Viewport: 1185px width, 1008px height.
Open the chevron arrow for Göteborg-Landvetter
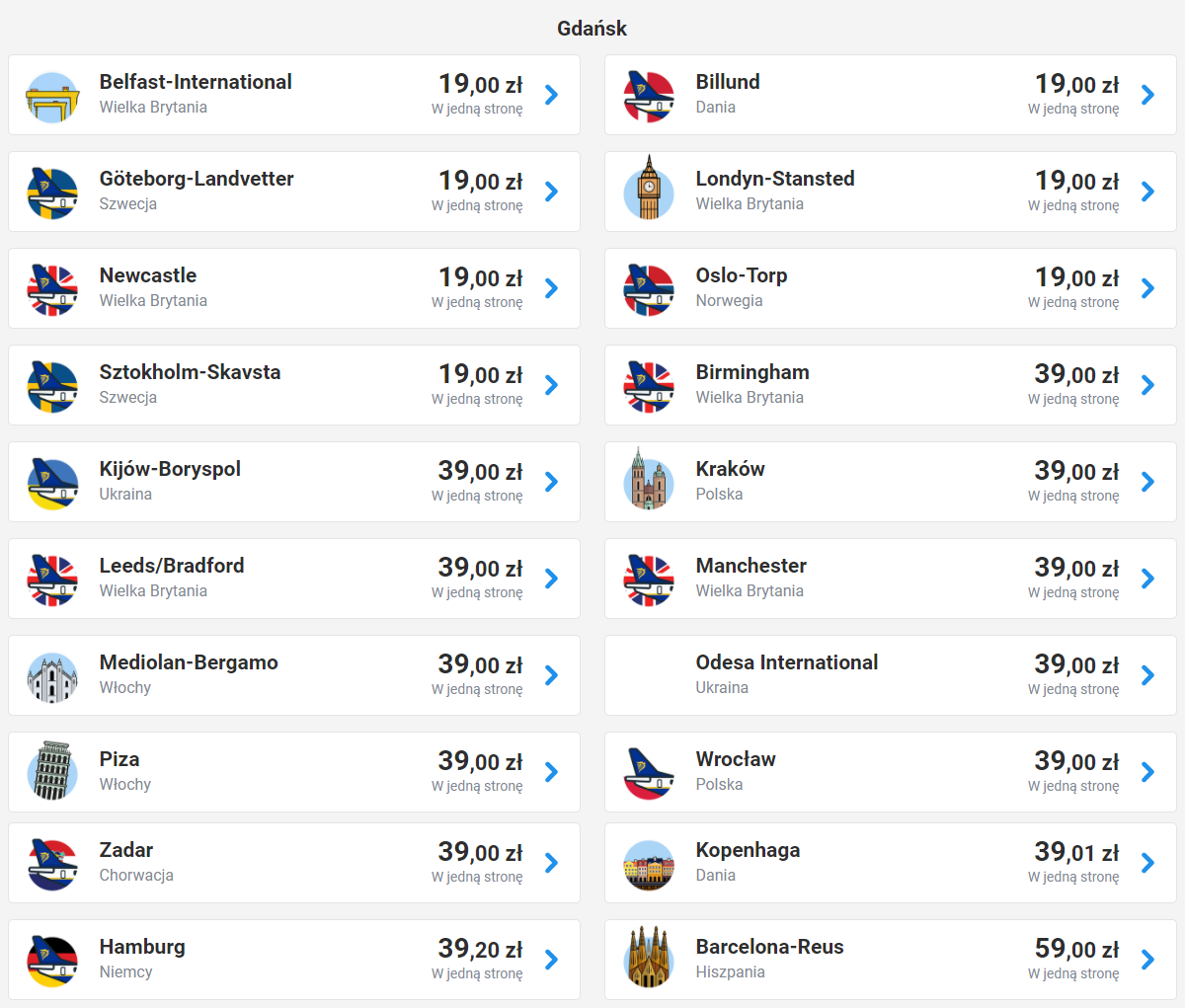click(552, 192)
